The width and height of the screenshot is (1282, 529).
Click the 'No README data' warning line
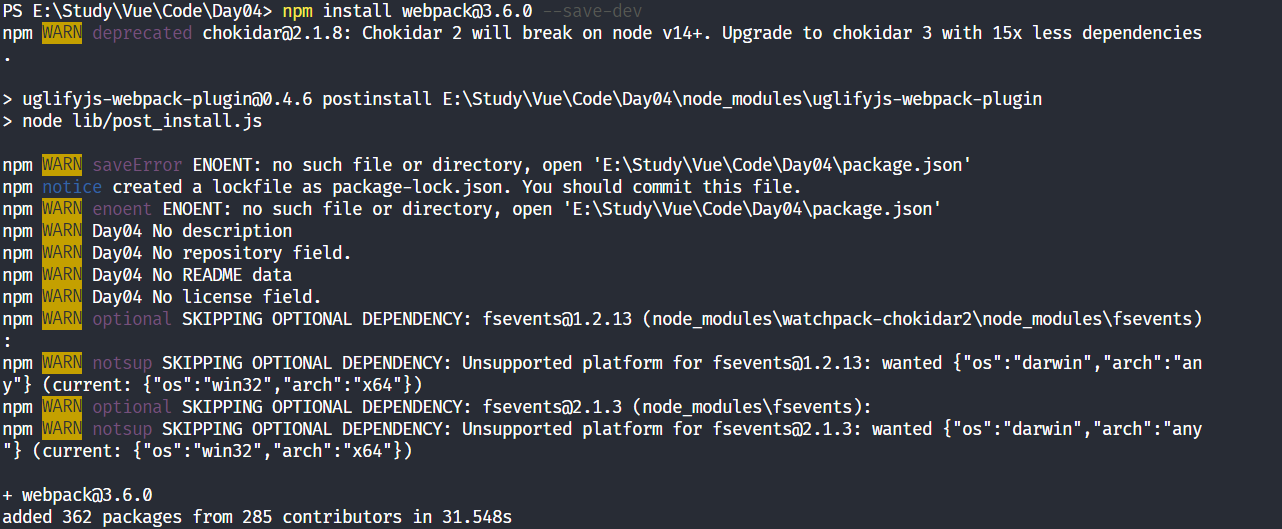(222, 275)
